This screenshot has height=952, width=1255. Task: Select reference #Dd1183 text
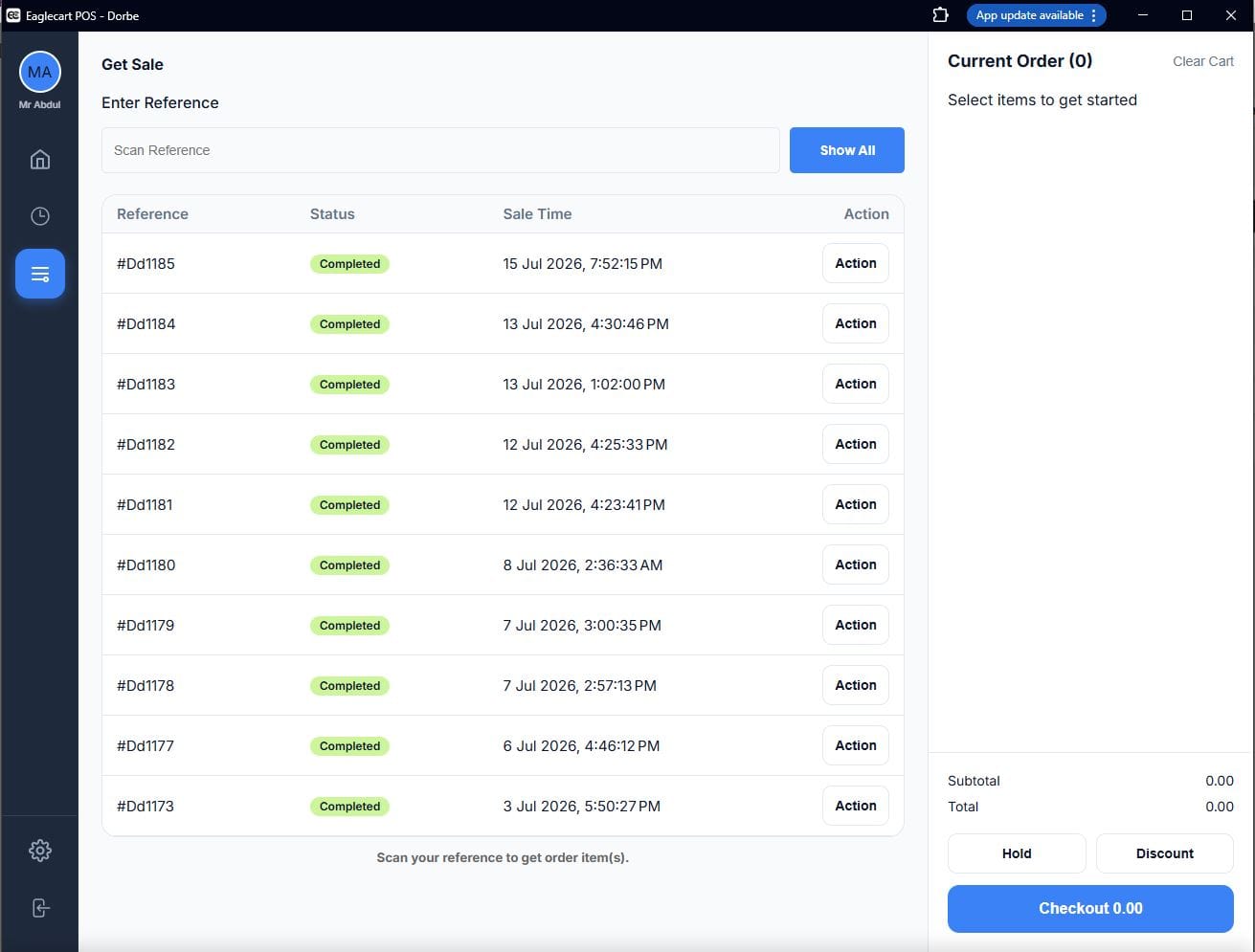click(146, 385)
